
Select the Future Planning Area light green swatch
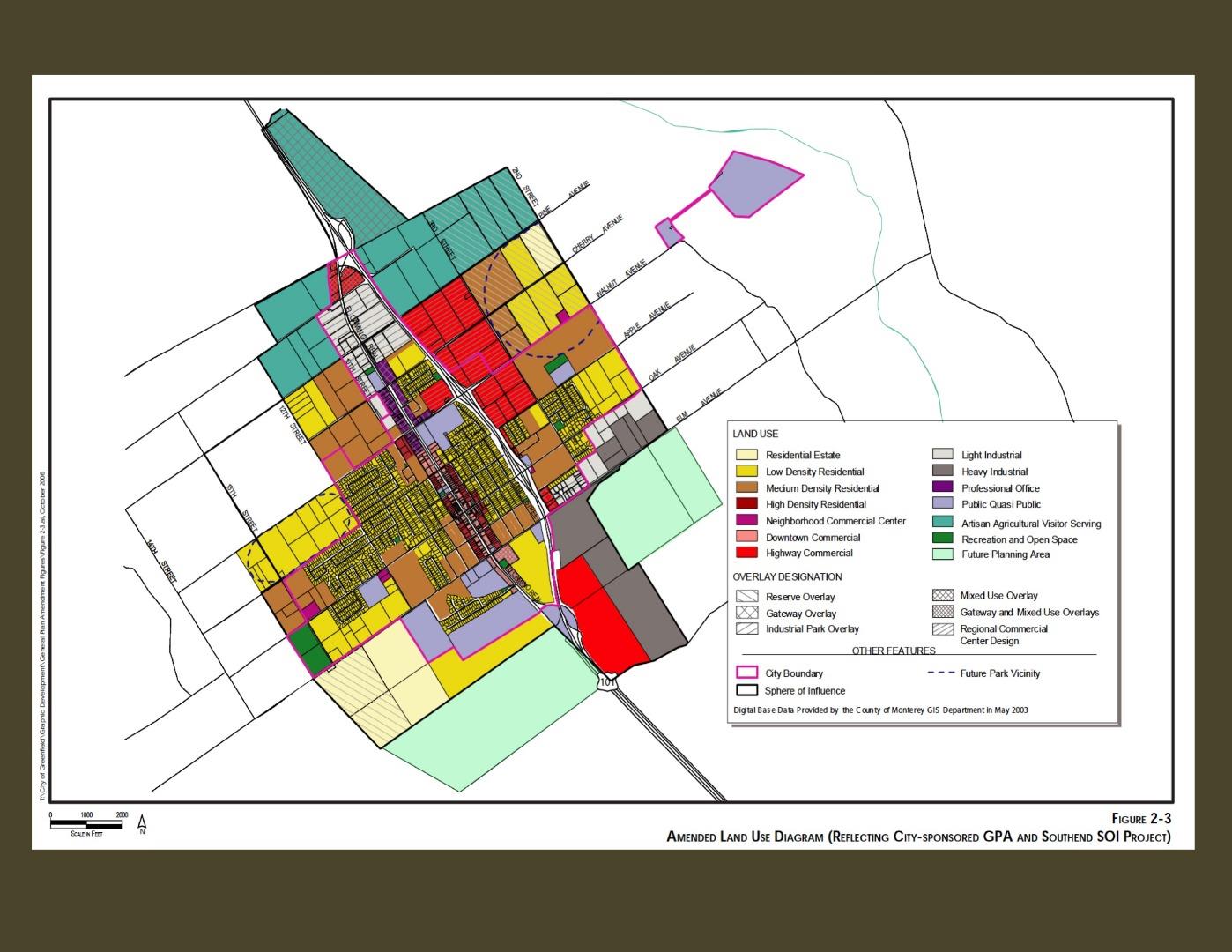click(943, 554)
